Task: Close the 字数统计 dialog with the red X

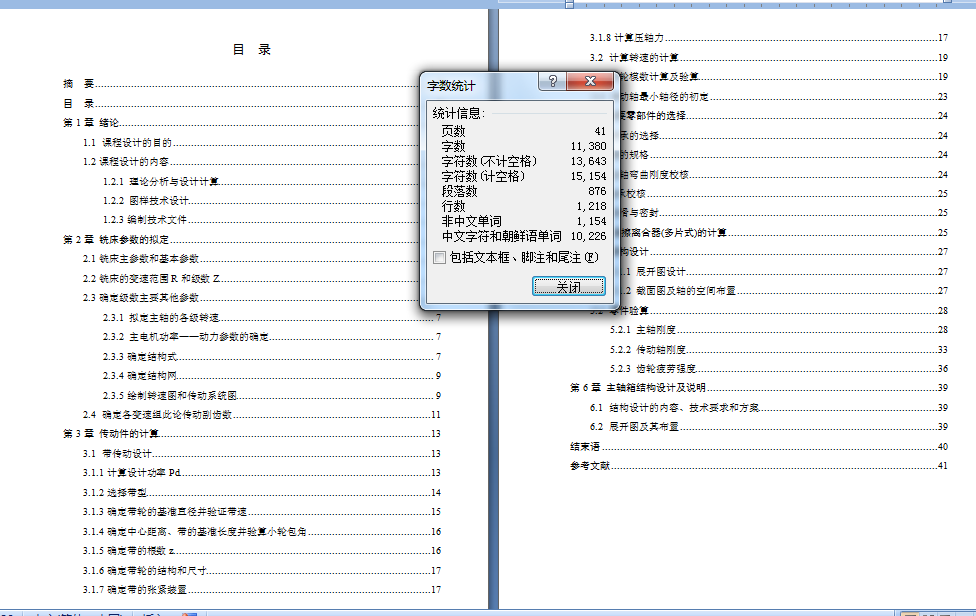Action: point(590,82)
